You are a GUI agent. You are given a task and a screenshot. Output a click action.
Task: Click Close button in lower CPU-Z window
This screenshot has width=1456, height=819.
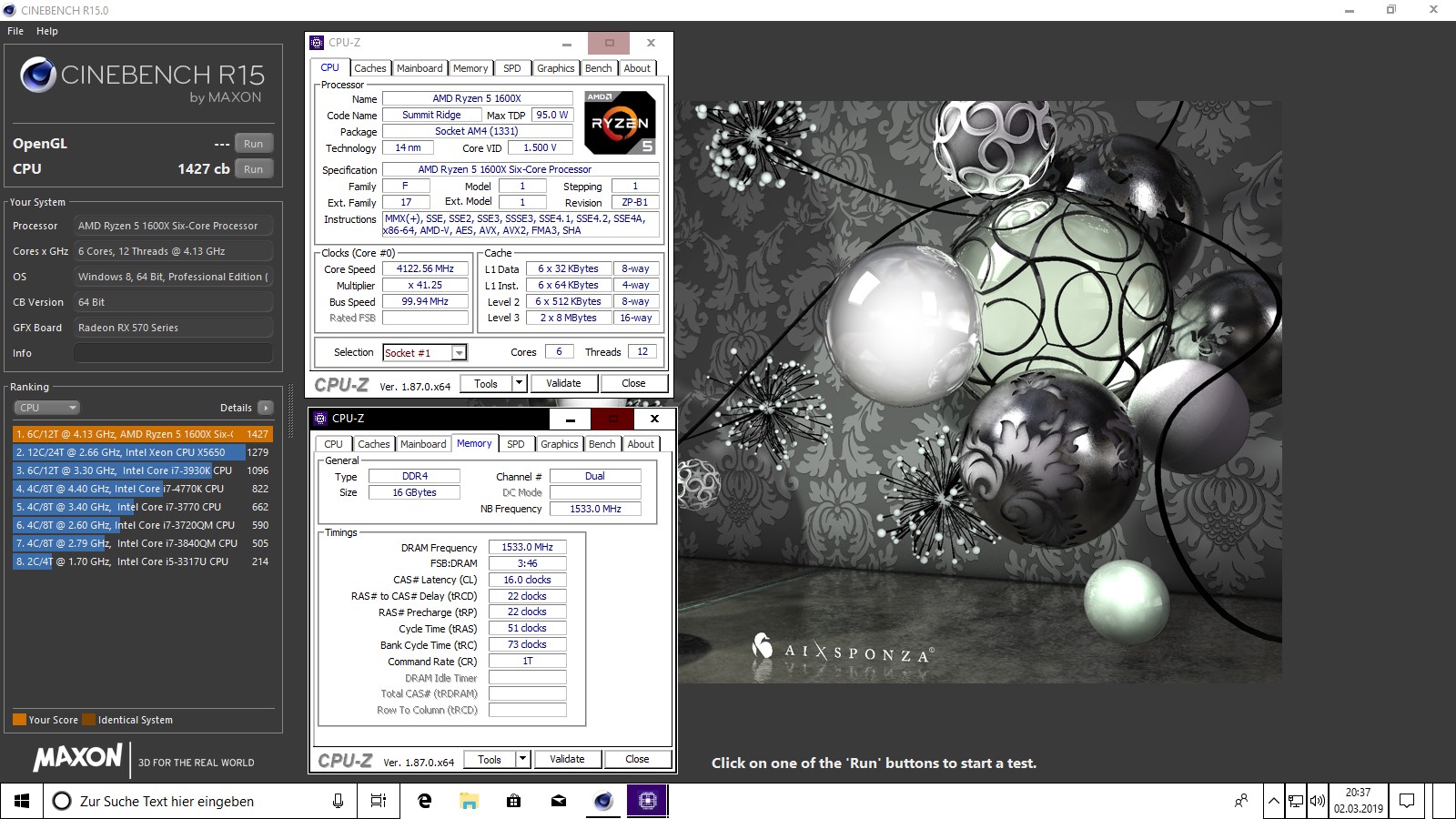point(638,760)
